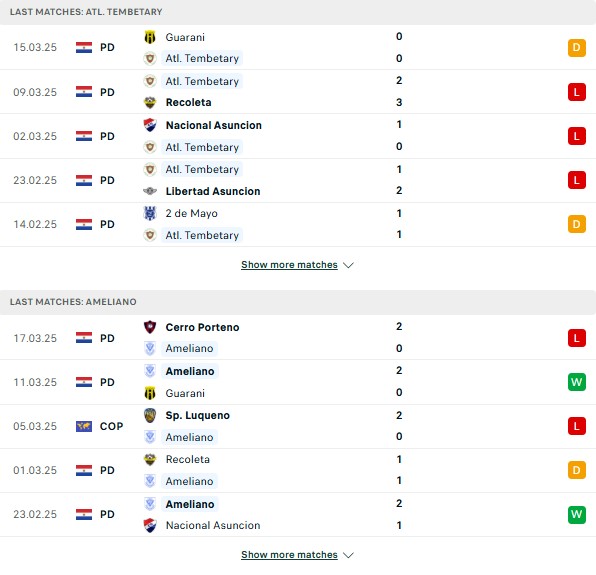The height and width of the screenshot is (575, 596).
Task: Click the chevron beside the Ameliano Show more matches link
Action: tap(348, 555)
